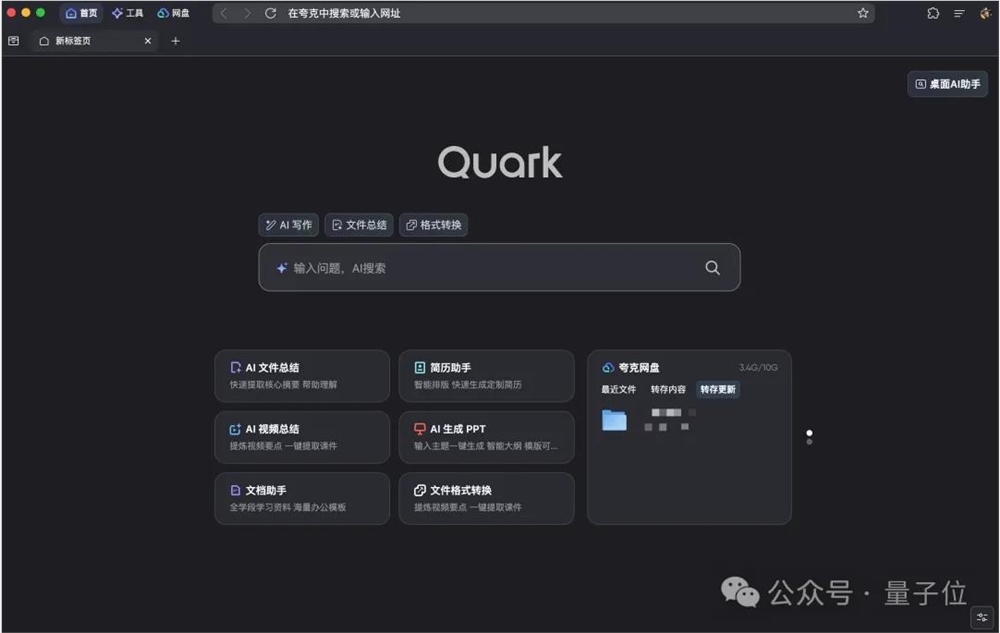Switch to the 工具 menu tab
Image resolution: width=1000 pixels, height=633 pixels.
[127, 13]
